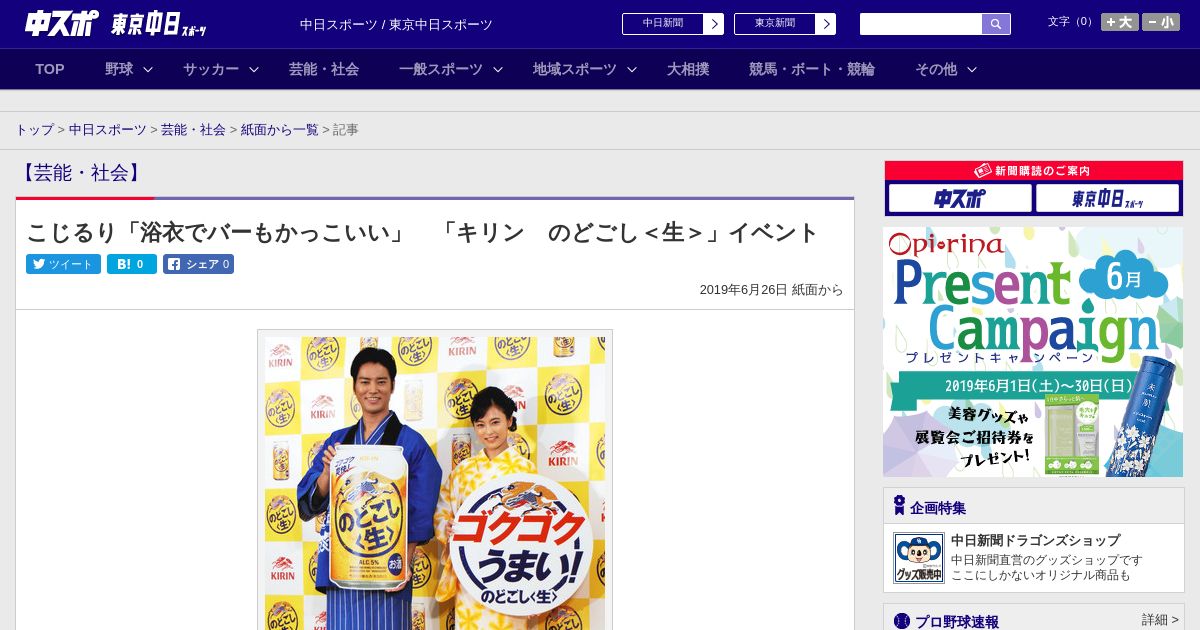The image size is (1200, 630).
Task: Click 中日スポーツ breadcrumb link
Action: tap(108, 130)
